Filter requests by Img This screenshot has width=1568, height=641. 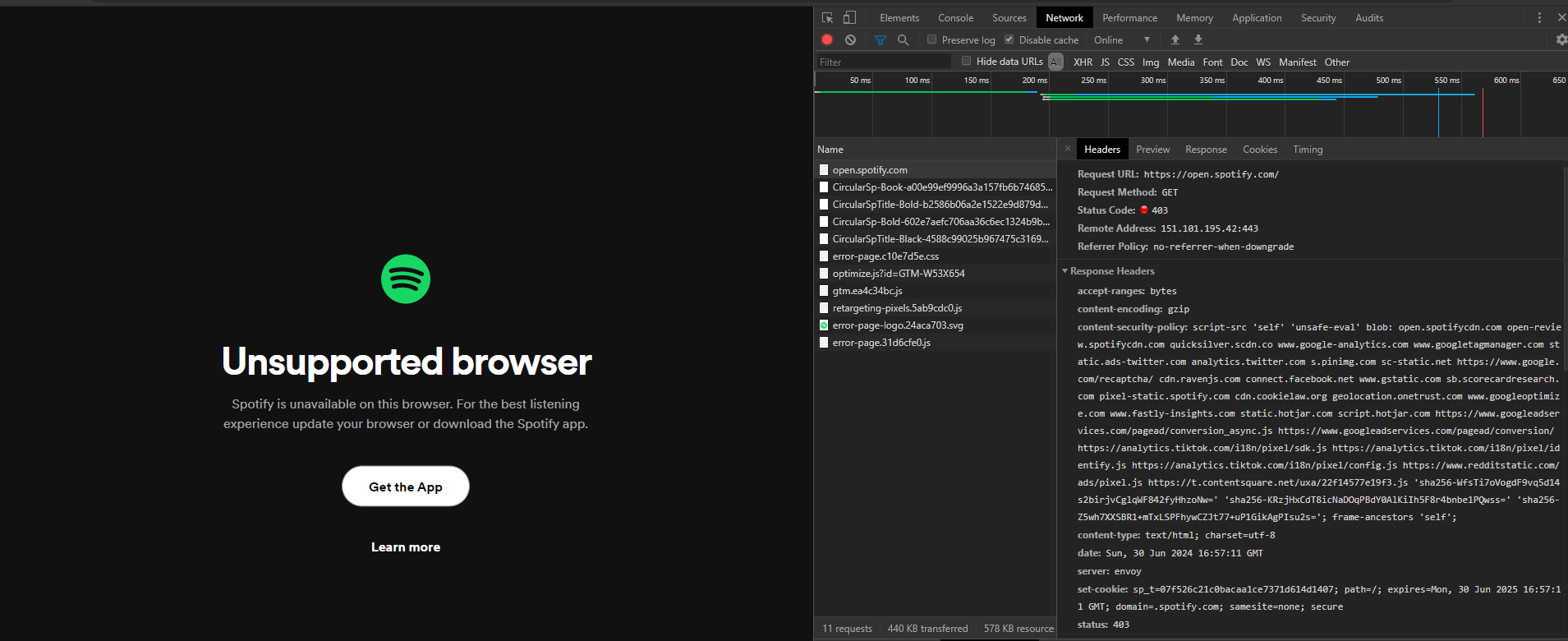click(x=1151, y=62)
